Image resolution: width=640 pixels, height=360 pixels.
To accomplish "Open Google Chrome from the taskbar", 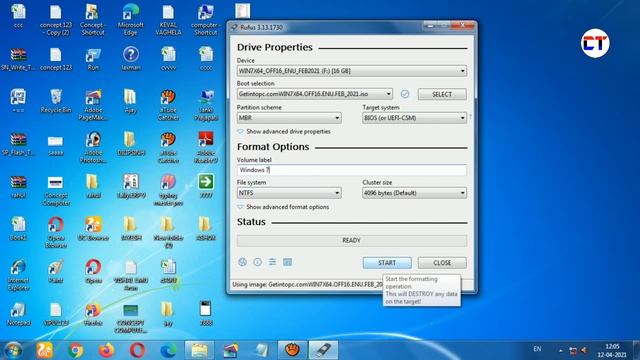I will (x=76, y=350).
